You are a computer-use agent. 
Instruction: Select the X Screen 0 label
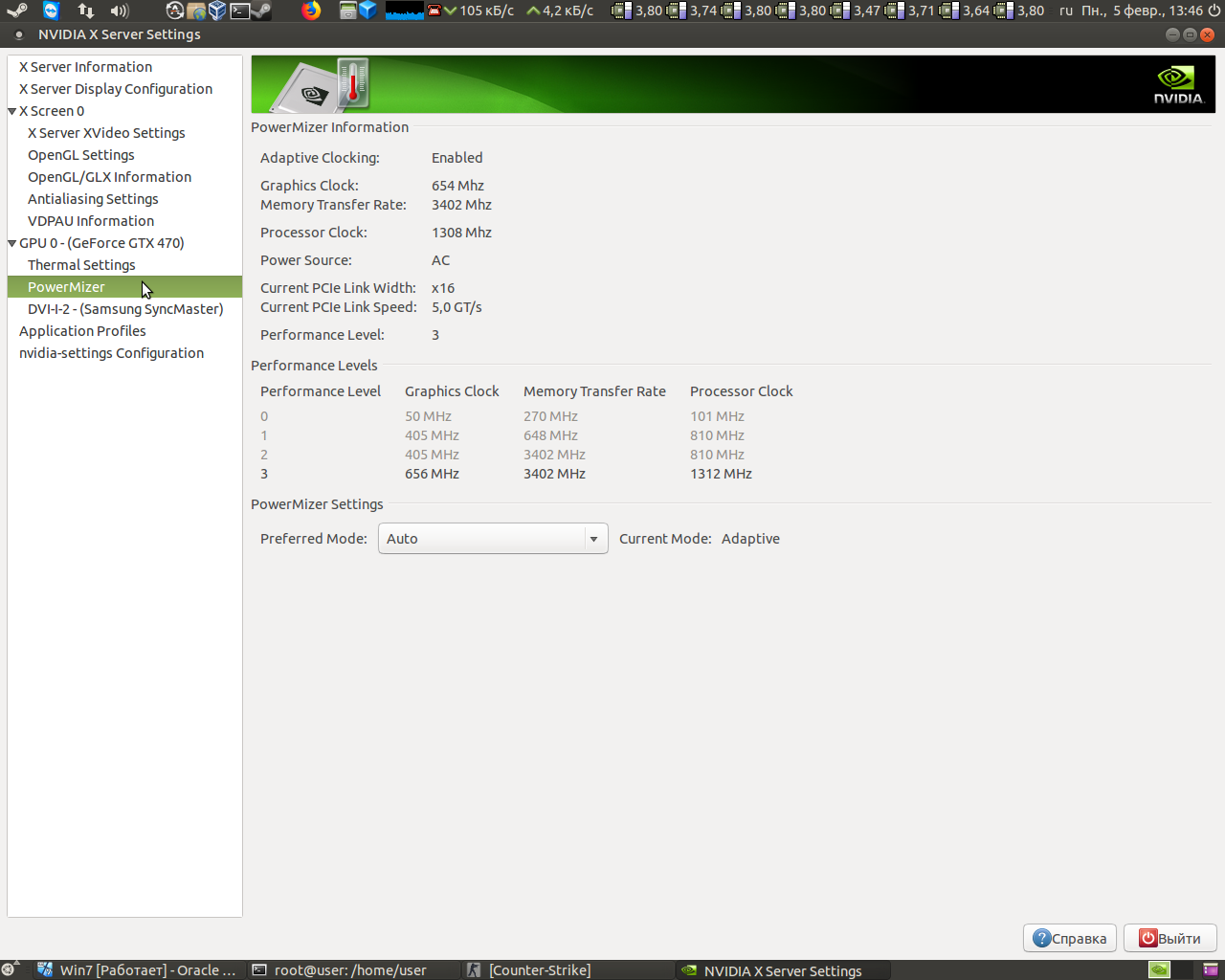52,111
